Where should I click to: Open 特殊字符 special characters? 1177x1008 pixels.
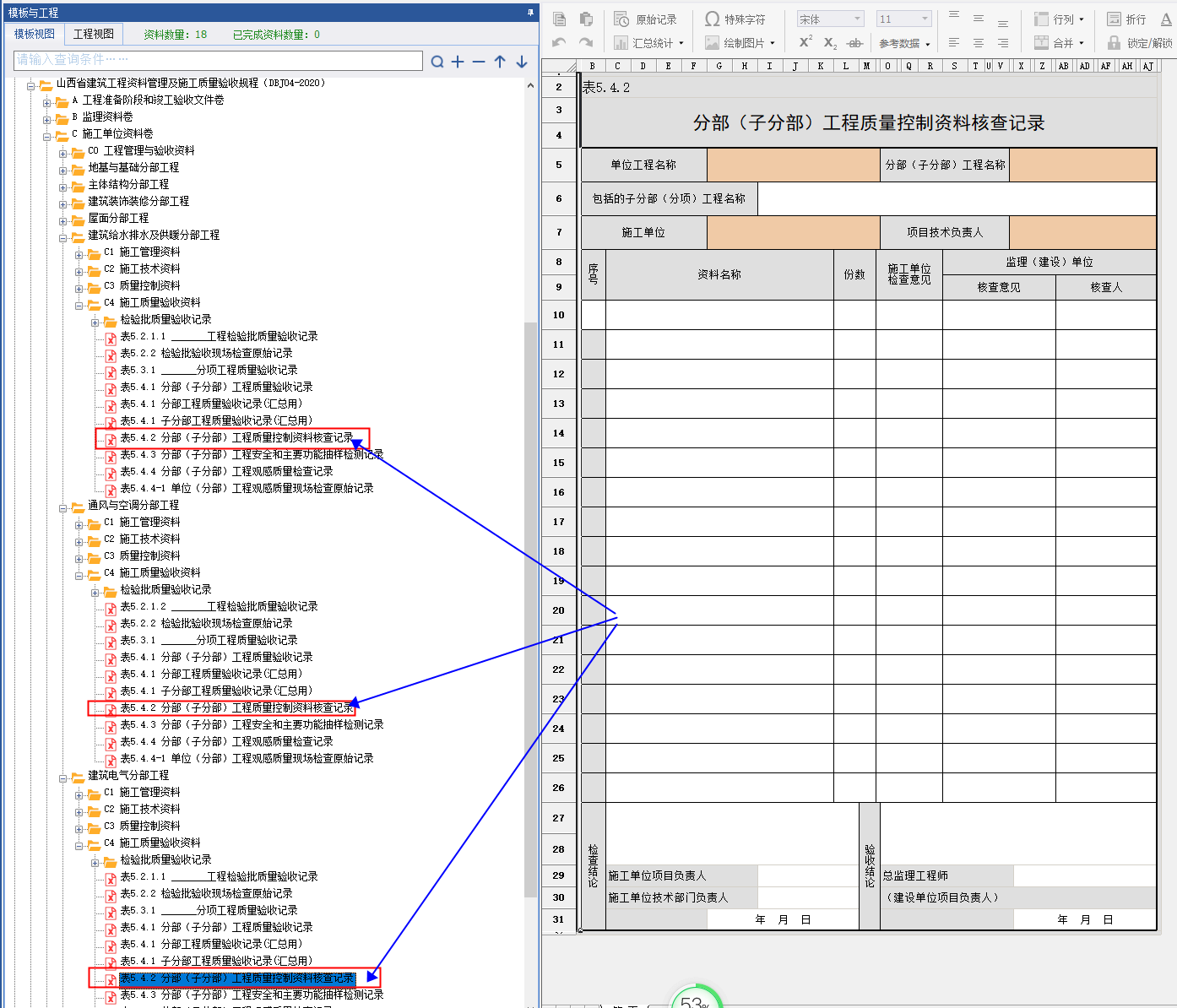click(735, 19)
